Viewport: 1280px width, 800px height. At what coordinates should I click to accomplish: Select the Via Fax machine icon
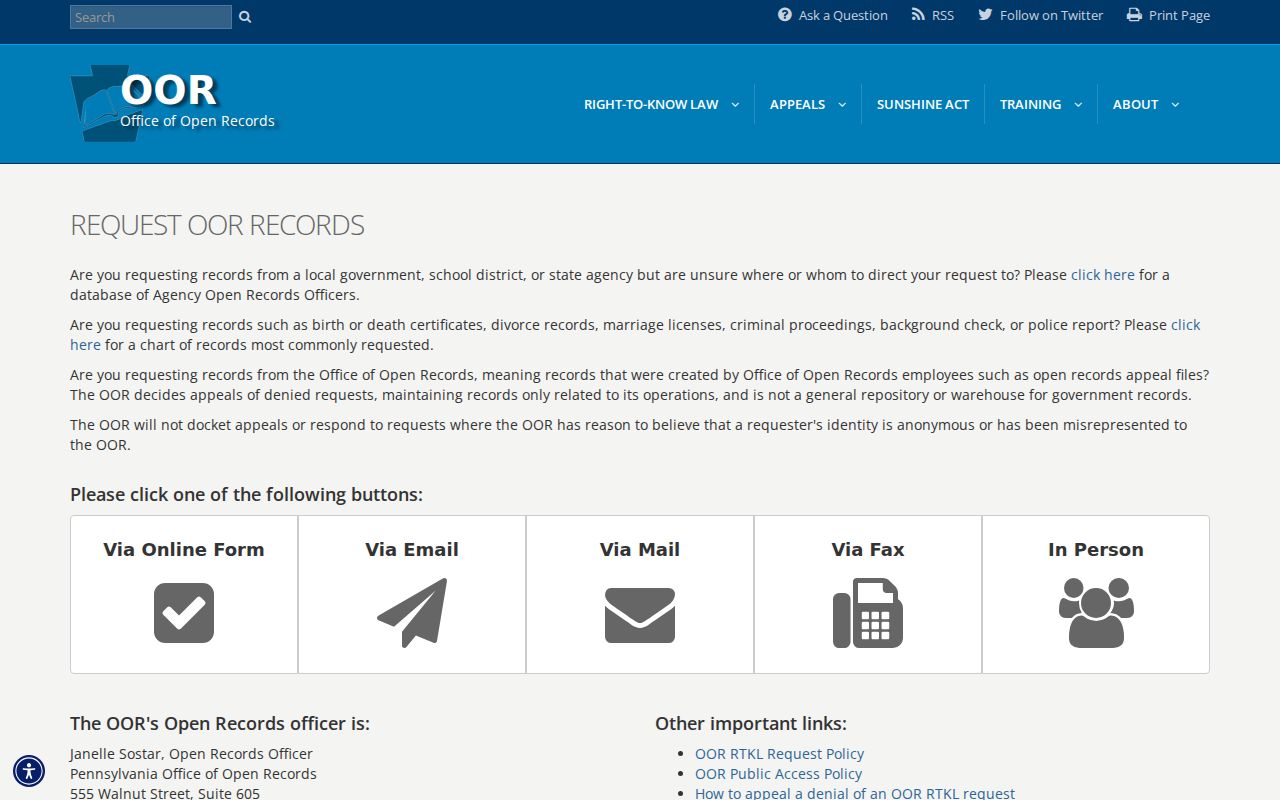(868, 613)
